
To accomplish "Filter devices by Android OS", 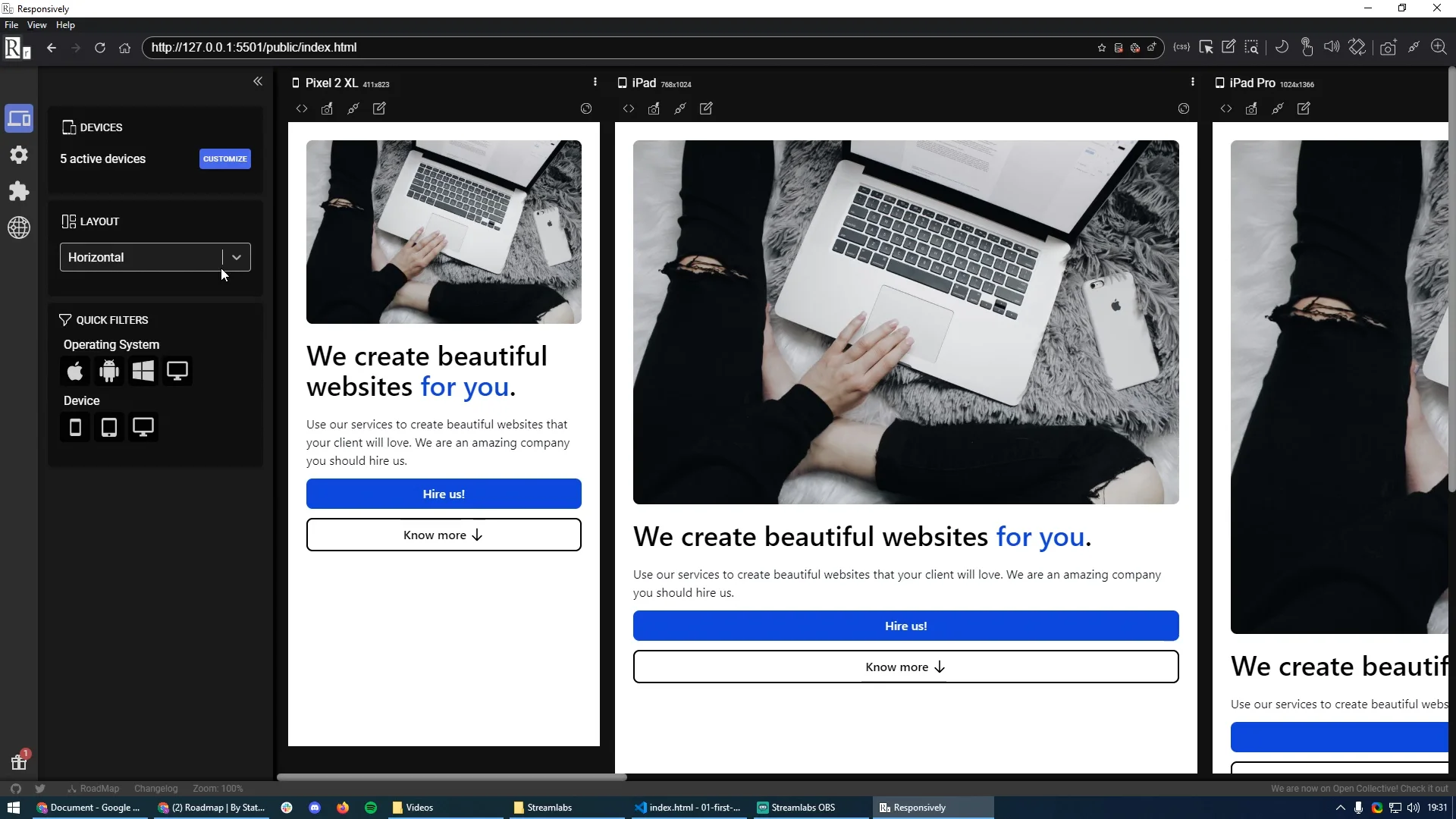I will tap(109, 371).
